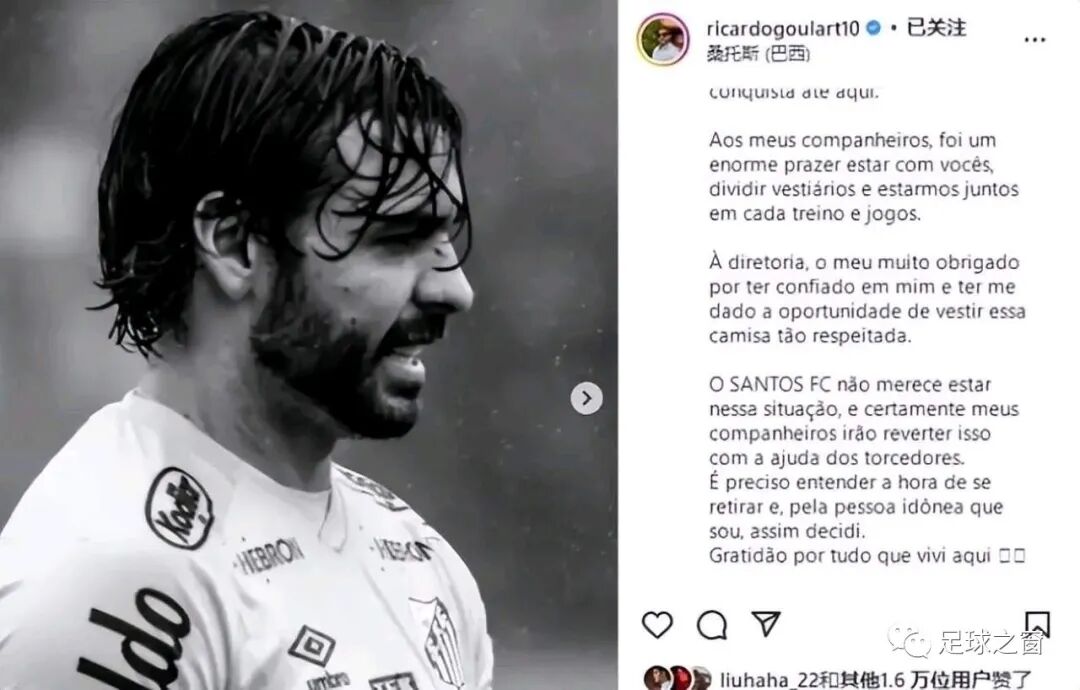The width and height of the screenshot is (1080, 690).
Task: Open ricardogoulart10 profile picture
Action: pos(663,39)
